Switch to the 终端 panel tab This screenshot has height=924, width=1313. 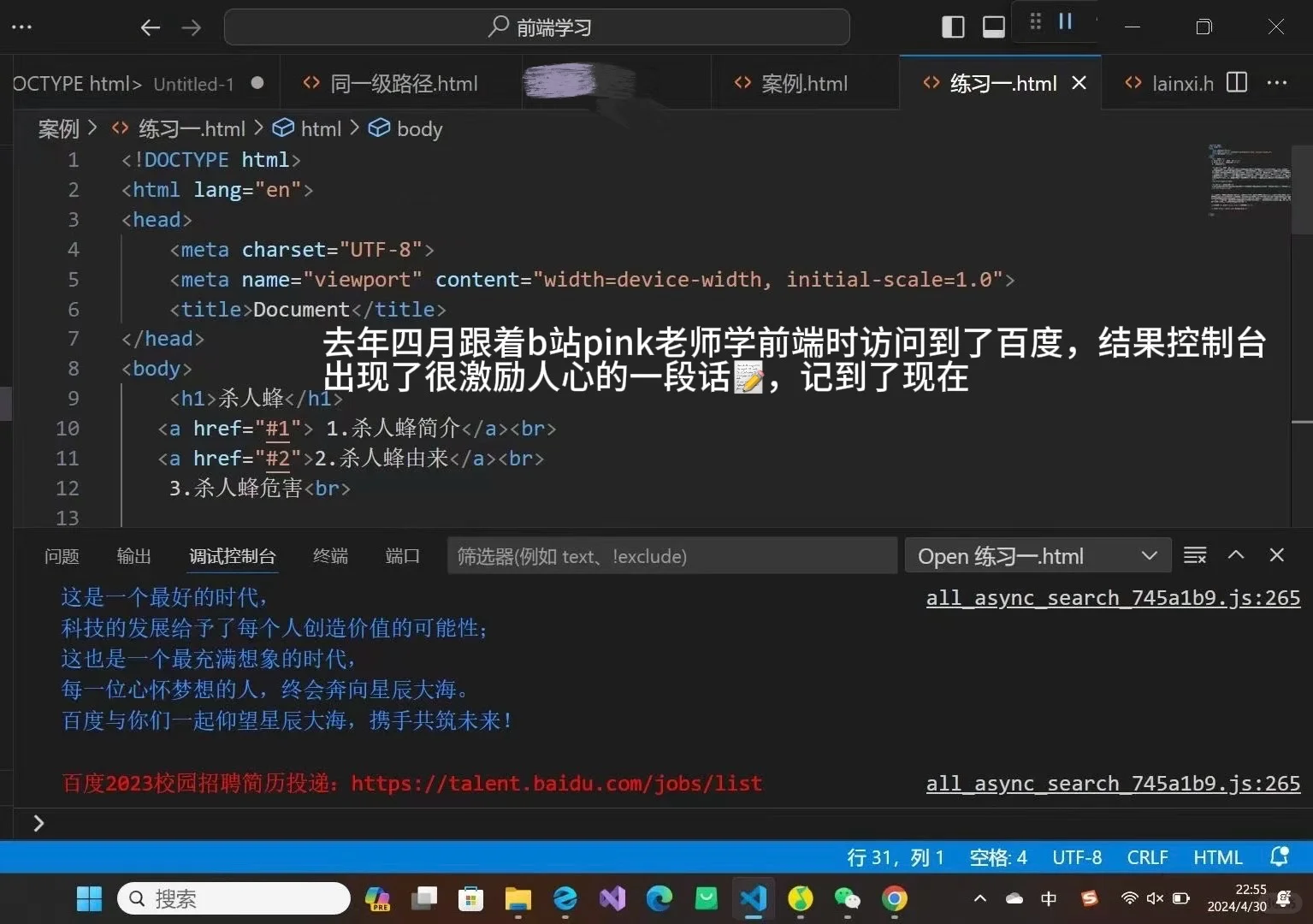point(330,556)
